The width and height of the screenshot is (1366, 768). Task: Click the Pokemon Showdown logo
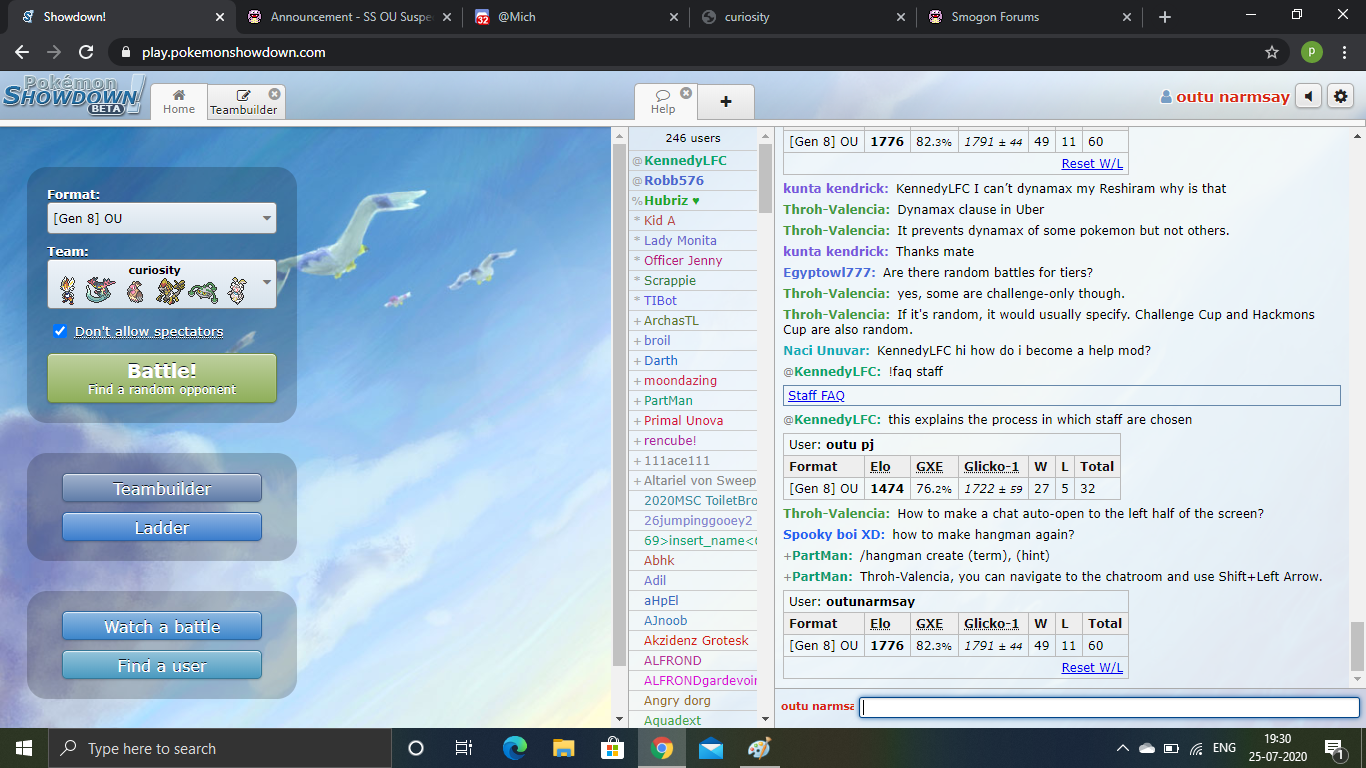click(x=73, y=95)
